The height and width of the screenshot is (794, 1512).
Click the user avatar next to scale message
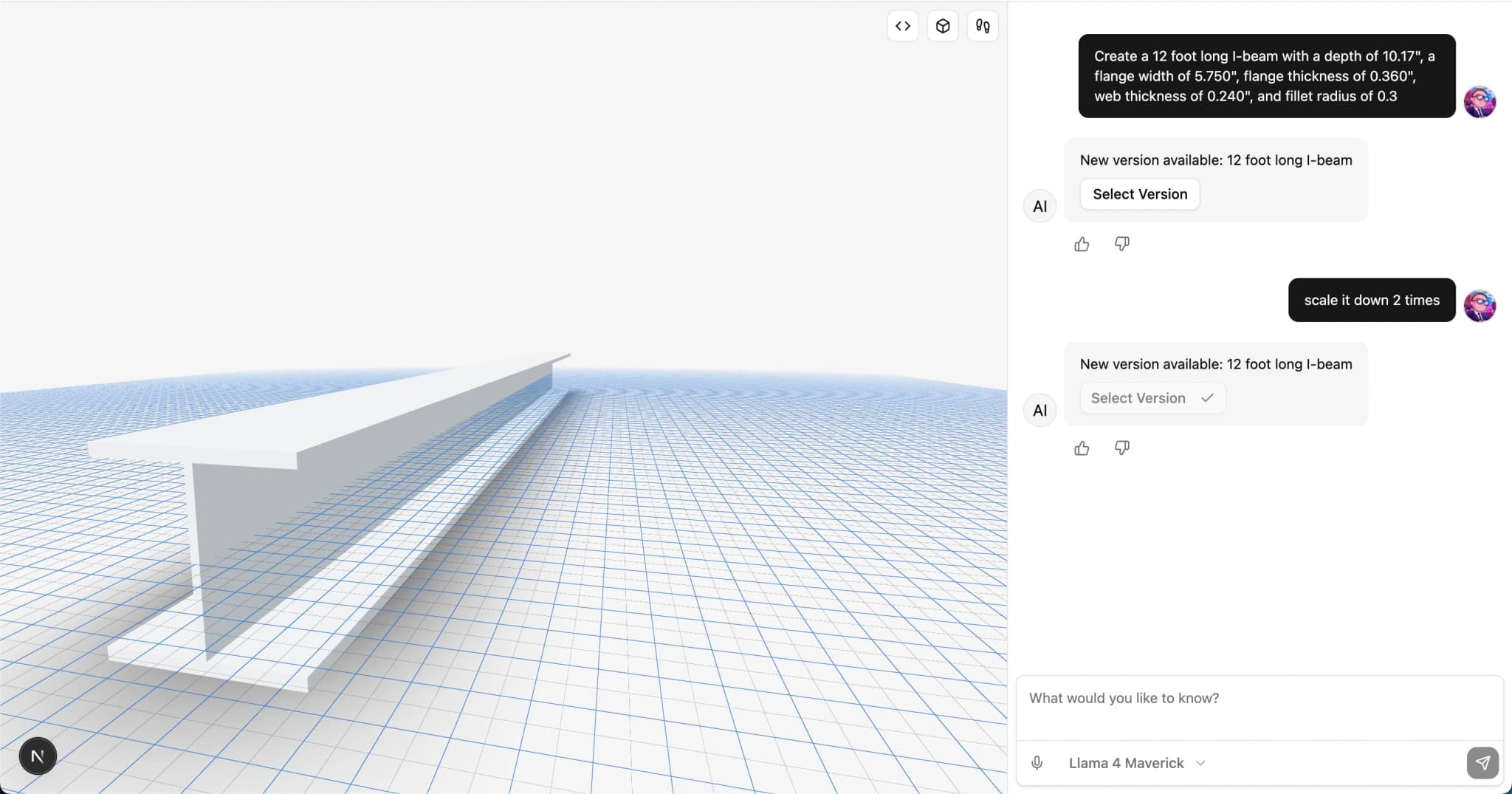click(x=1480, y=304)
